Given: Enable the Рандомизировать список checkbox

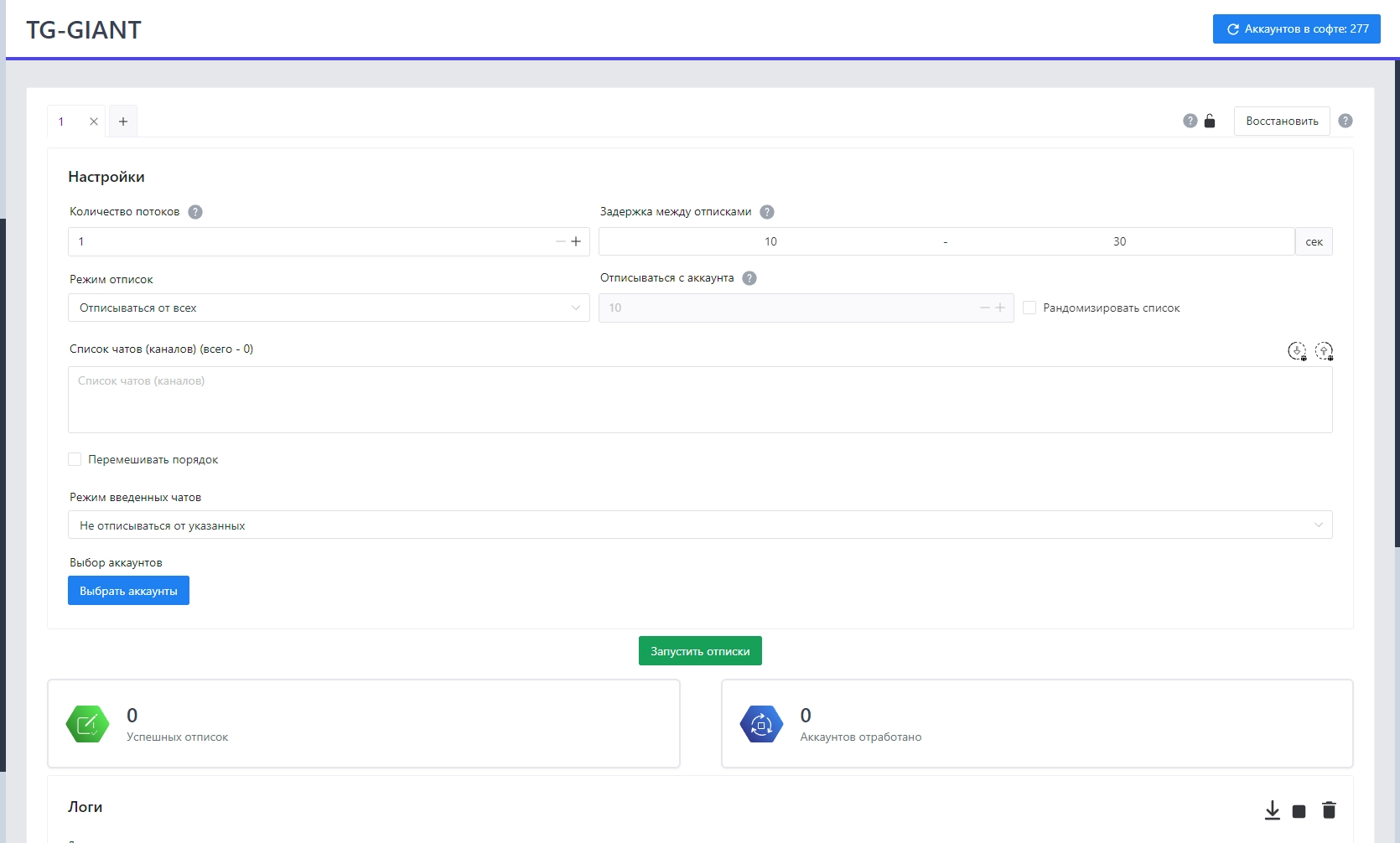Looking at the screenshot, I should (x=1029, y=308).
